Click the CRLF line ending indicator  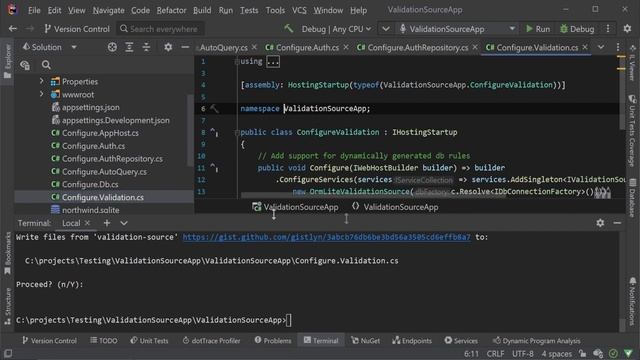click(495, 354)
